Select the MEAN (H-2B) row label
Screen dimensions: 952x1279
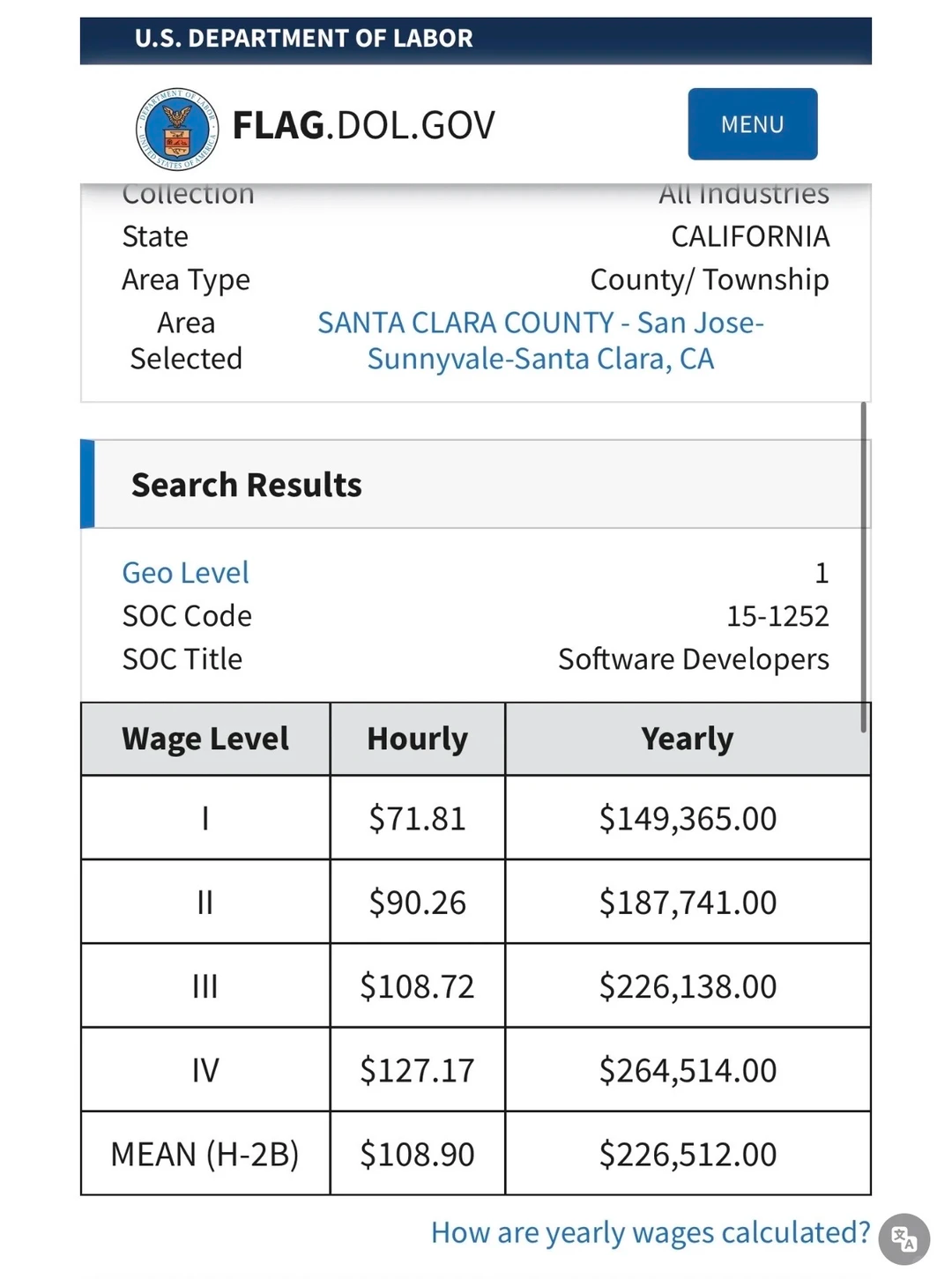click(x=205, y=1154)
